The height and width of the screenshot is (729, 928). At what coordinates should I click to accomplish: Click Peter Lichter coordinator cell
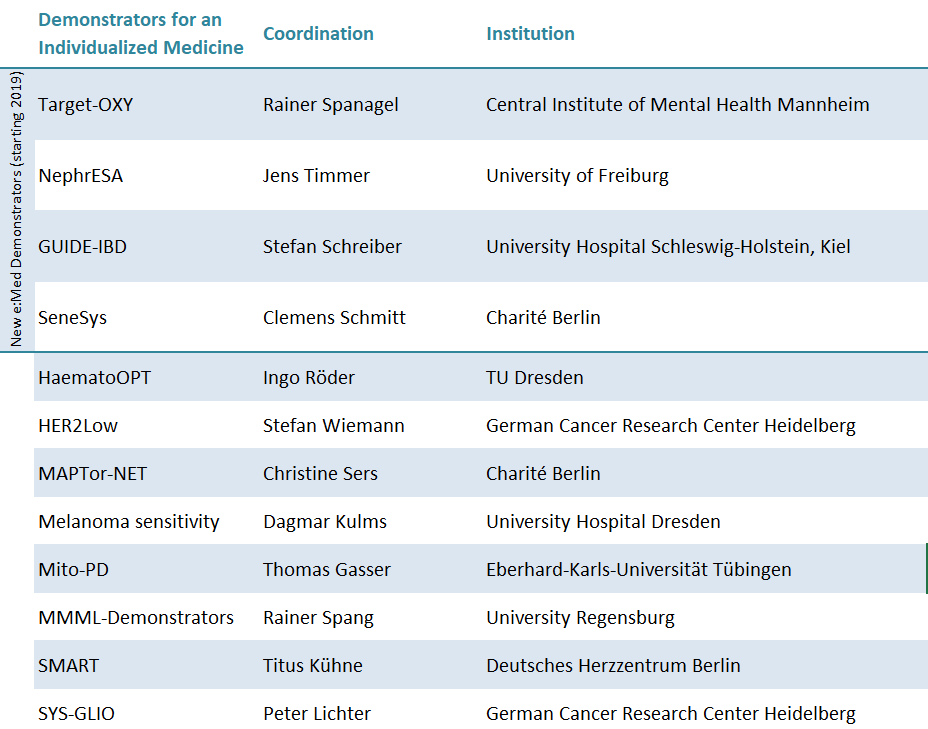tap(317, 713)
